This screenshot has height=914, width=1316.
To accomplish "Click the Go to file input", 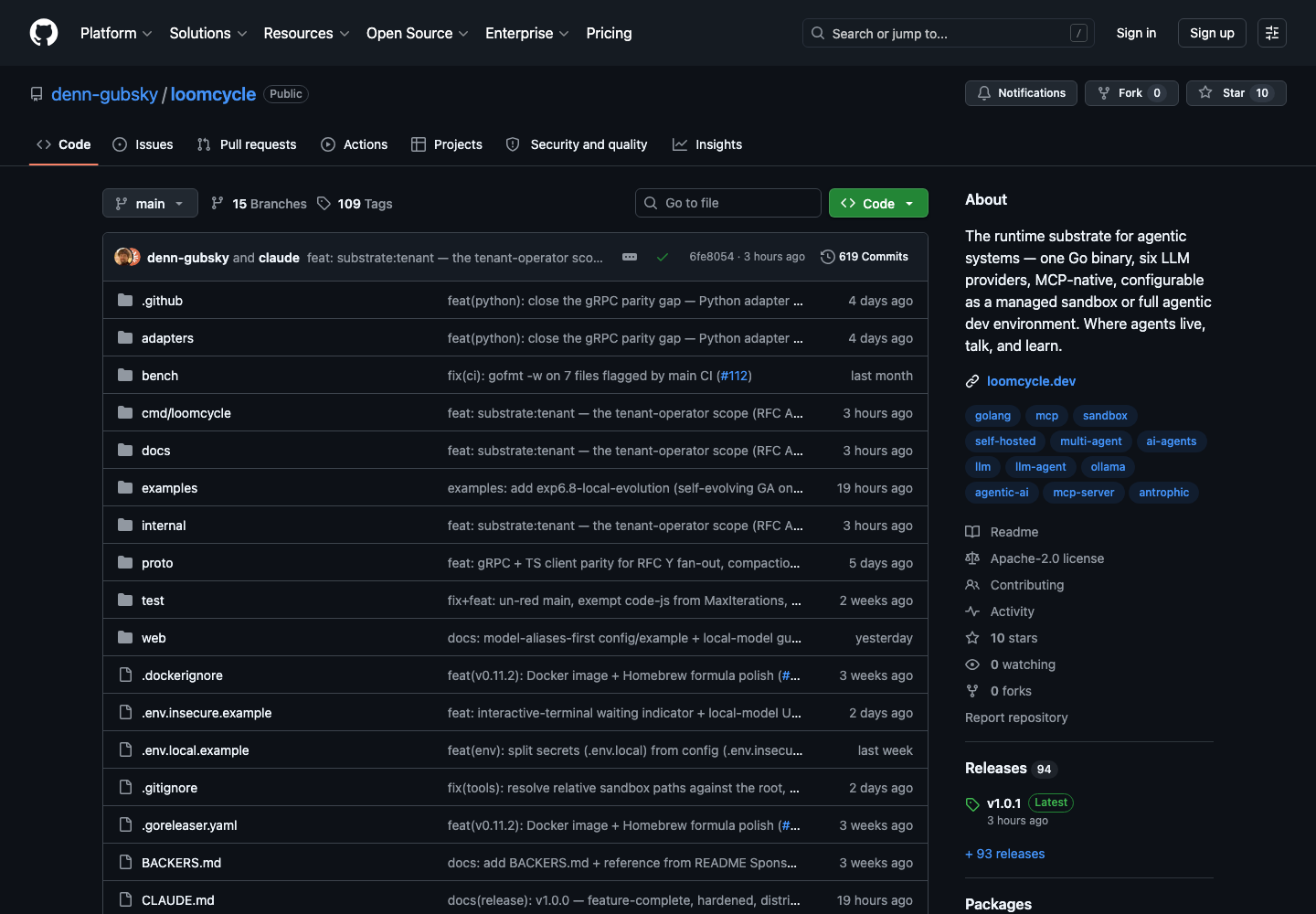I will pos(728,203).
